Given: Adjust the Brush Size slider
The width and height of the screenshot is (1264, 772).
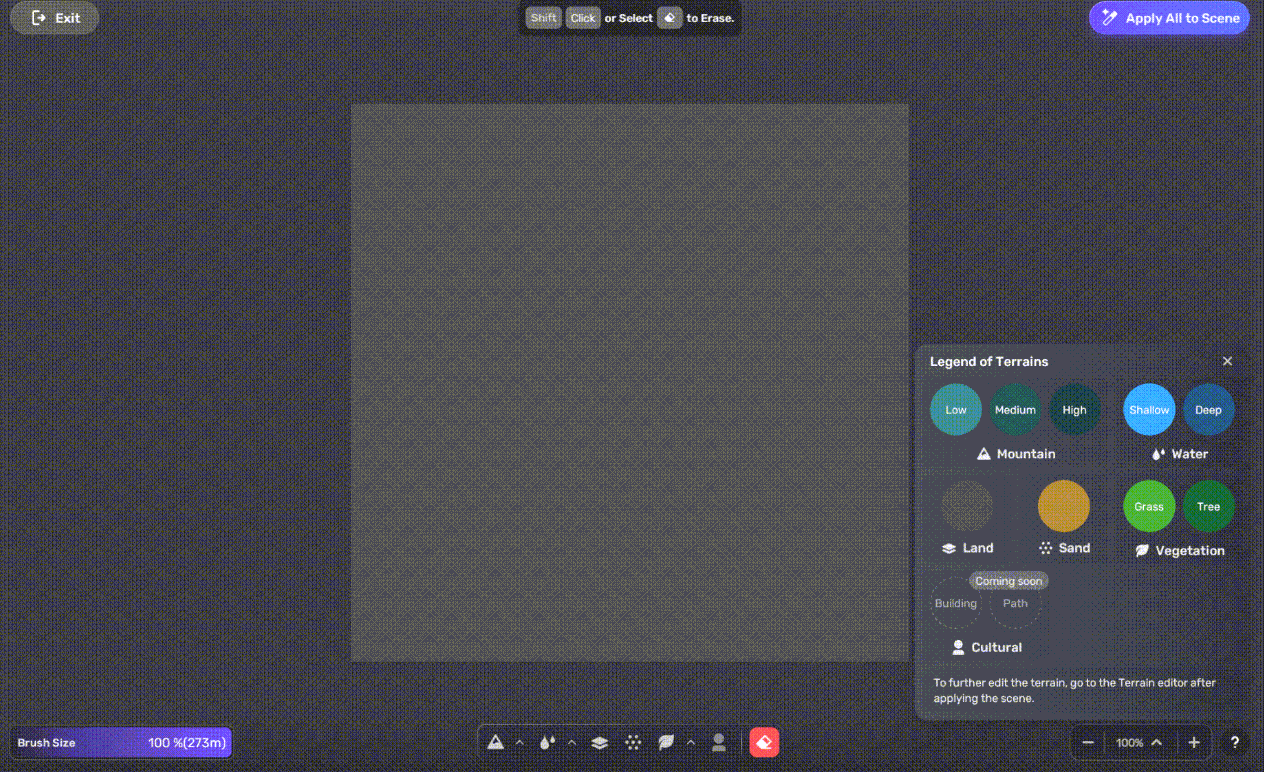Looking at the screenshot, I should coord(121,743).
